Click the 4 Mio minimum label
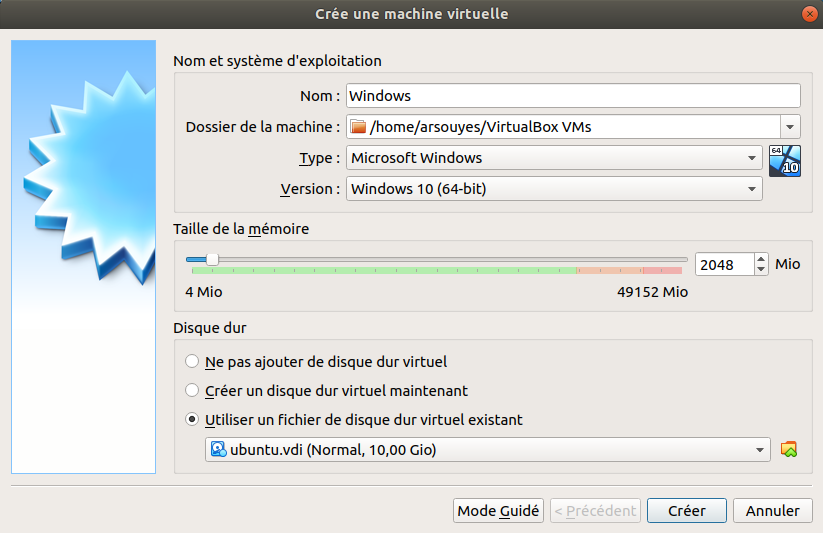This screenshot has height=533, width=823. 204,292
